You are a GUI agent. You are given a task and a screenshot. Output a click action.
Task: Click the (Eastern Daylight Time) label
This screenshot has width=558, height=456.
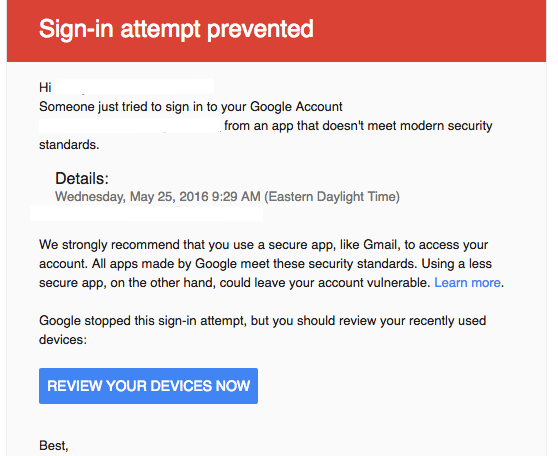pyautogui.click(x=332, y=196)
